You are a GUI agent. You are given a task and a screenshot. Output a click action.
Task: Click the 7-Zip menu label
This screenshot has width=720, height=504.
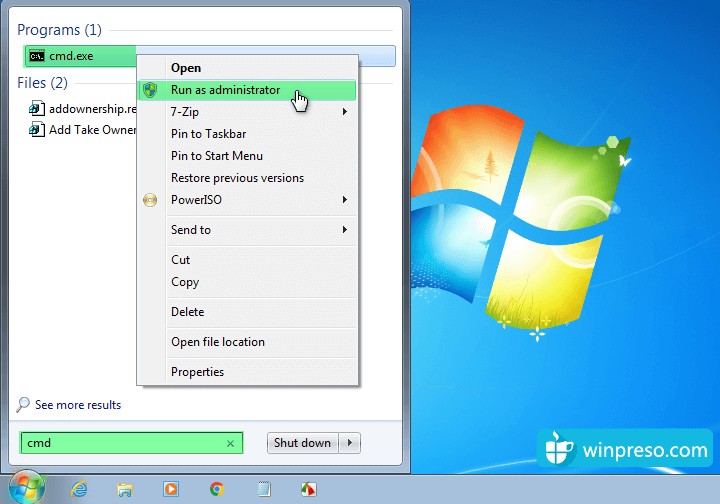[185, 112]
